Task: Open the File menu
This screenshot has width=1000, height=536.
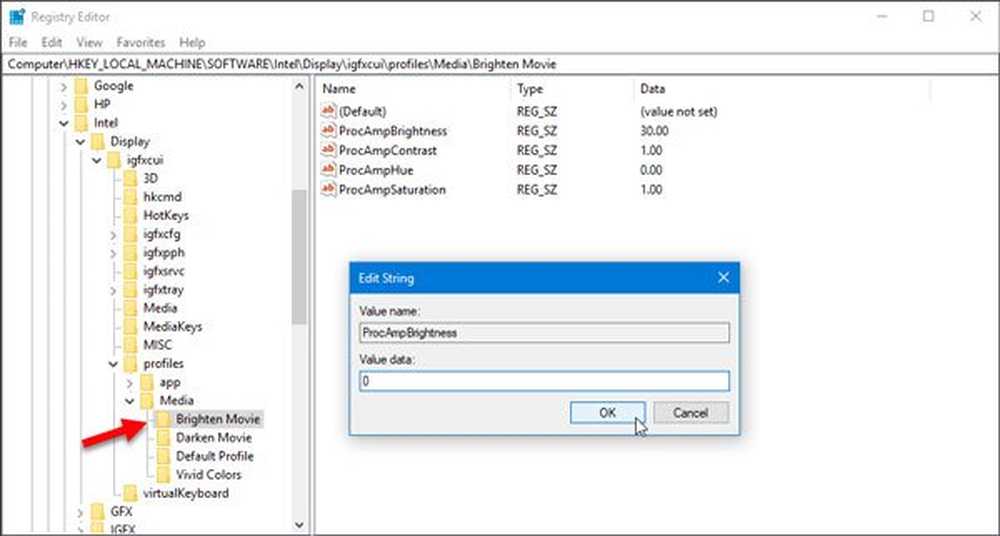Action: tap(18, 43)
